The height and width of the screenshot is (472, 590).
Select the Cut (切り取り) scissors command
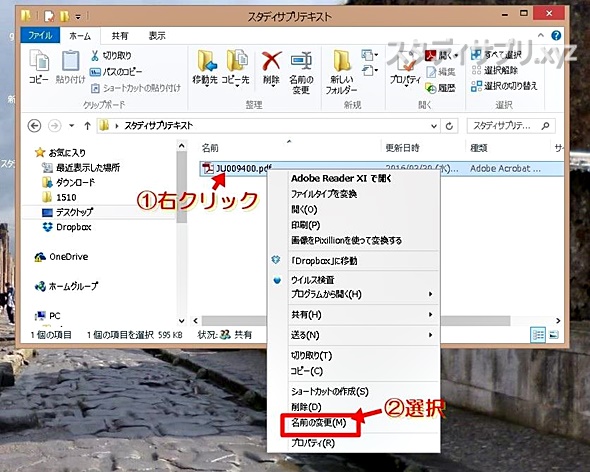point(111,56)
